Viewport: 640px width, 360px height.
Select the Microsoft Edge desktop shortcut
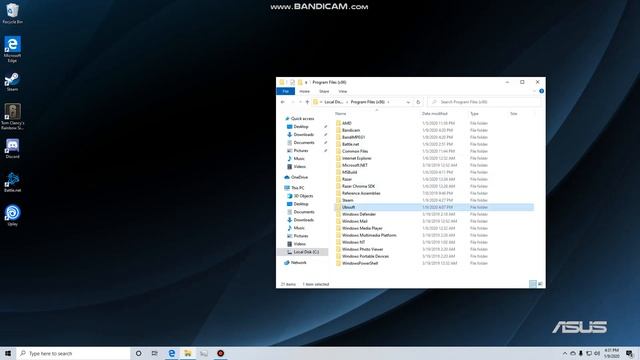tap(12, 49)
